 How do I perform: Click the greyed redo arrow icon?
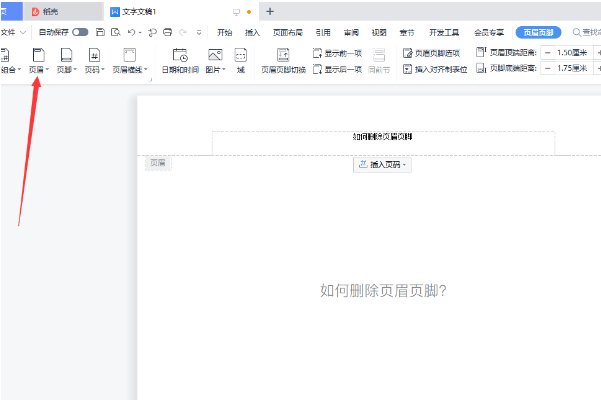tap(183, 33)
